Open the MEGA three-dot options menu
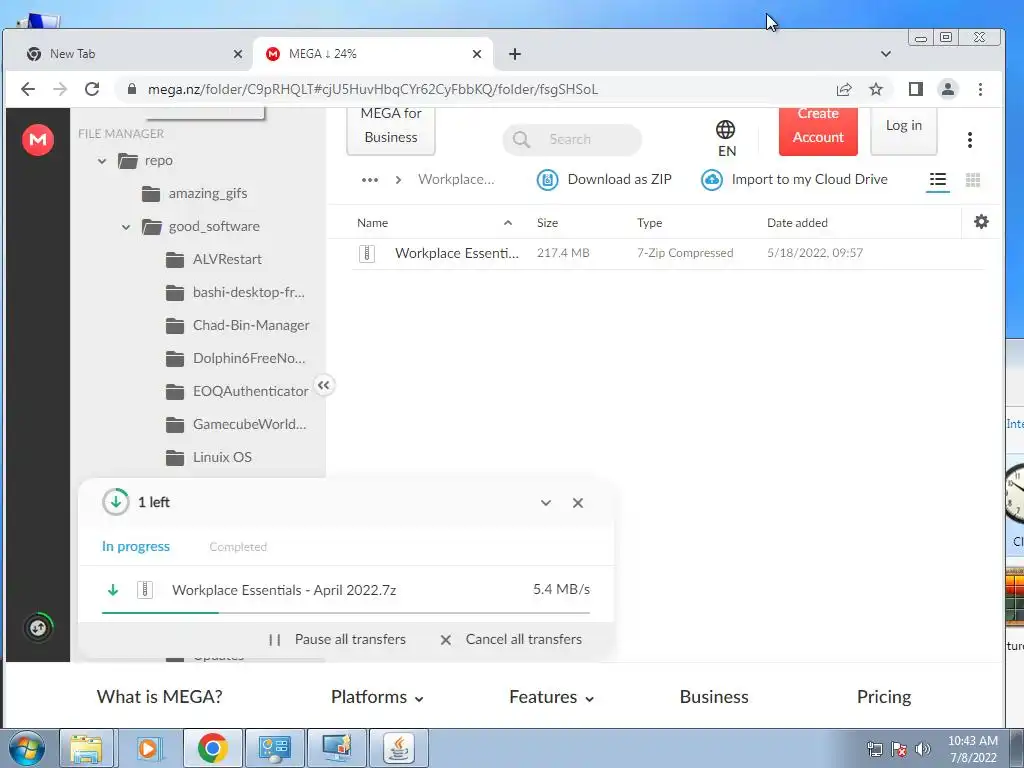This screenshot has width=1024, height=768. pos(970,140)
